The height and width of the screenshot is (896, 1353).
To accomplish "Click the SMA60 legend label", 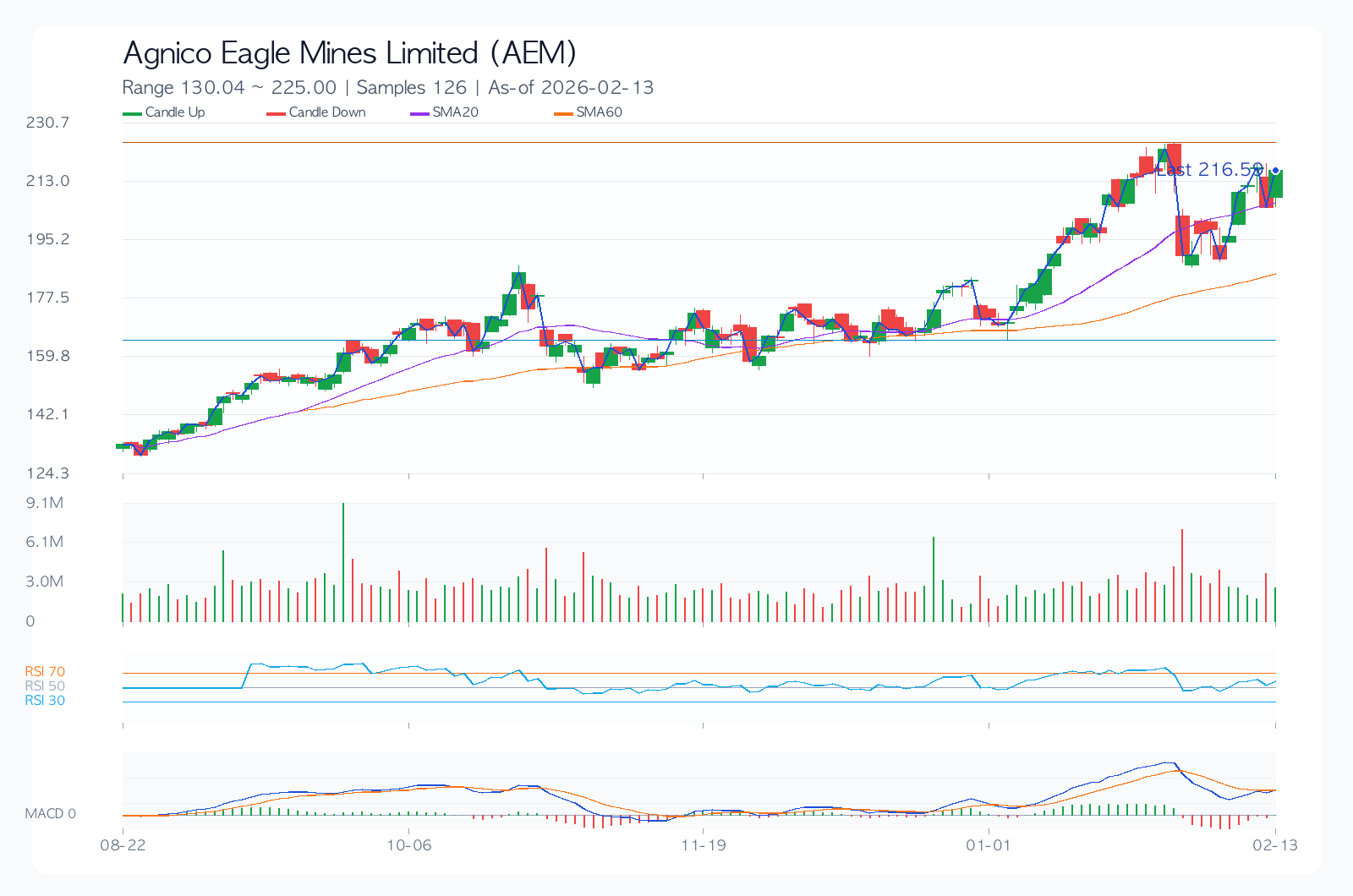I will 599,112.
